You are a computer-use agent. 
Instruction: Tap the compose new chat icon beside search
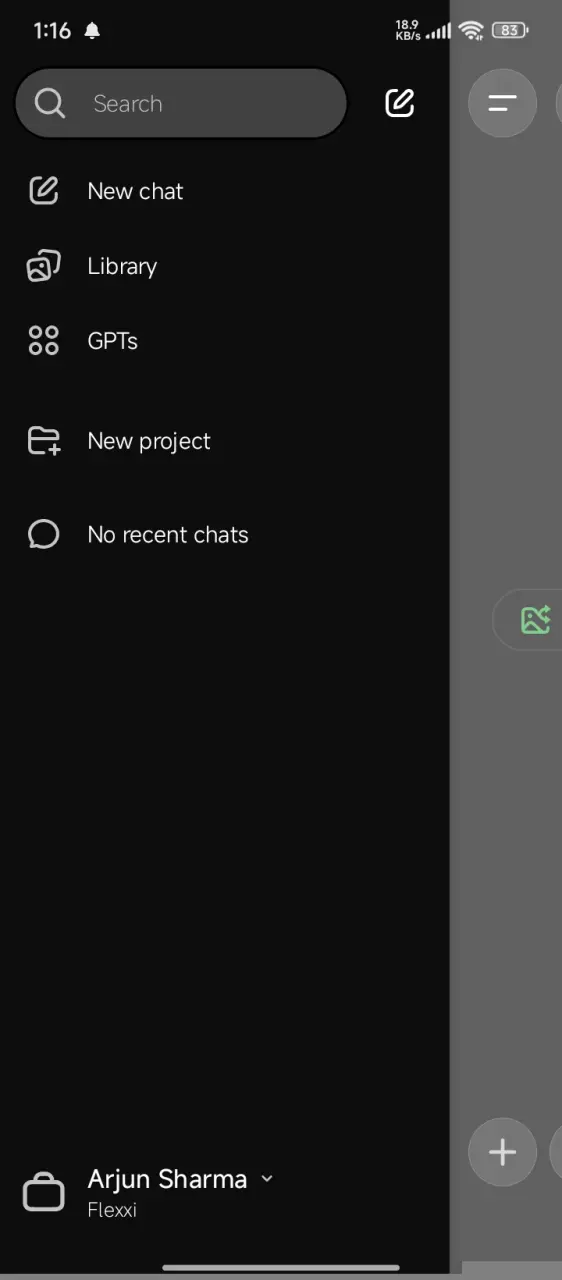point(399,103)
